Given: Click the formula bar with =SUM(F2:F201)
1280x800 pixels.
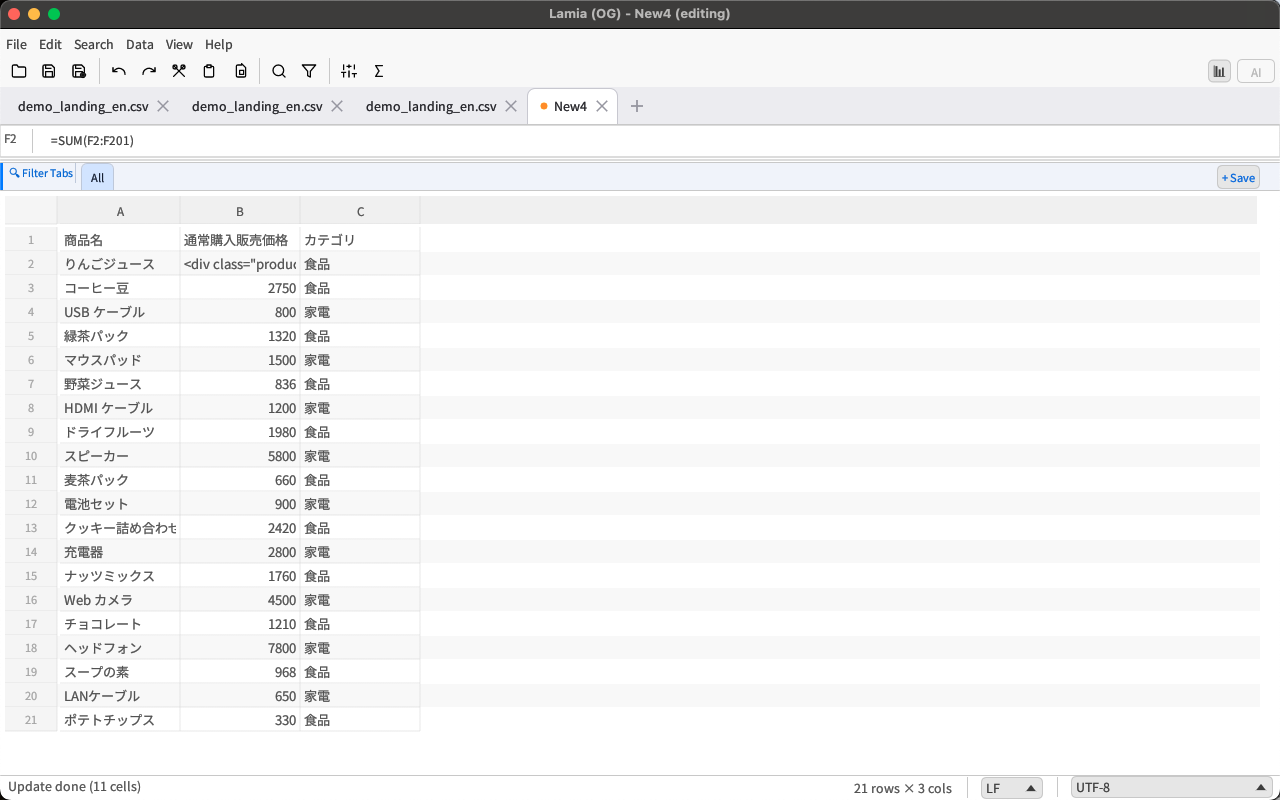Looking at the screenshot, I should click(660, 141).
